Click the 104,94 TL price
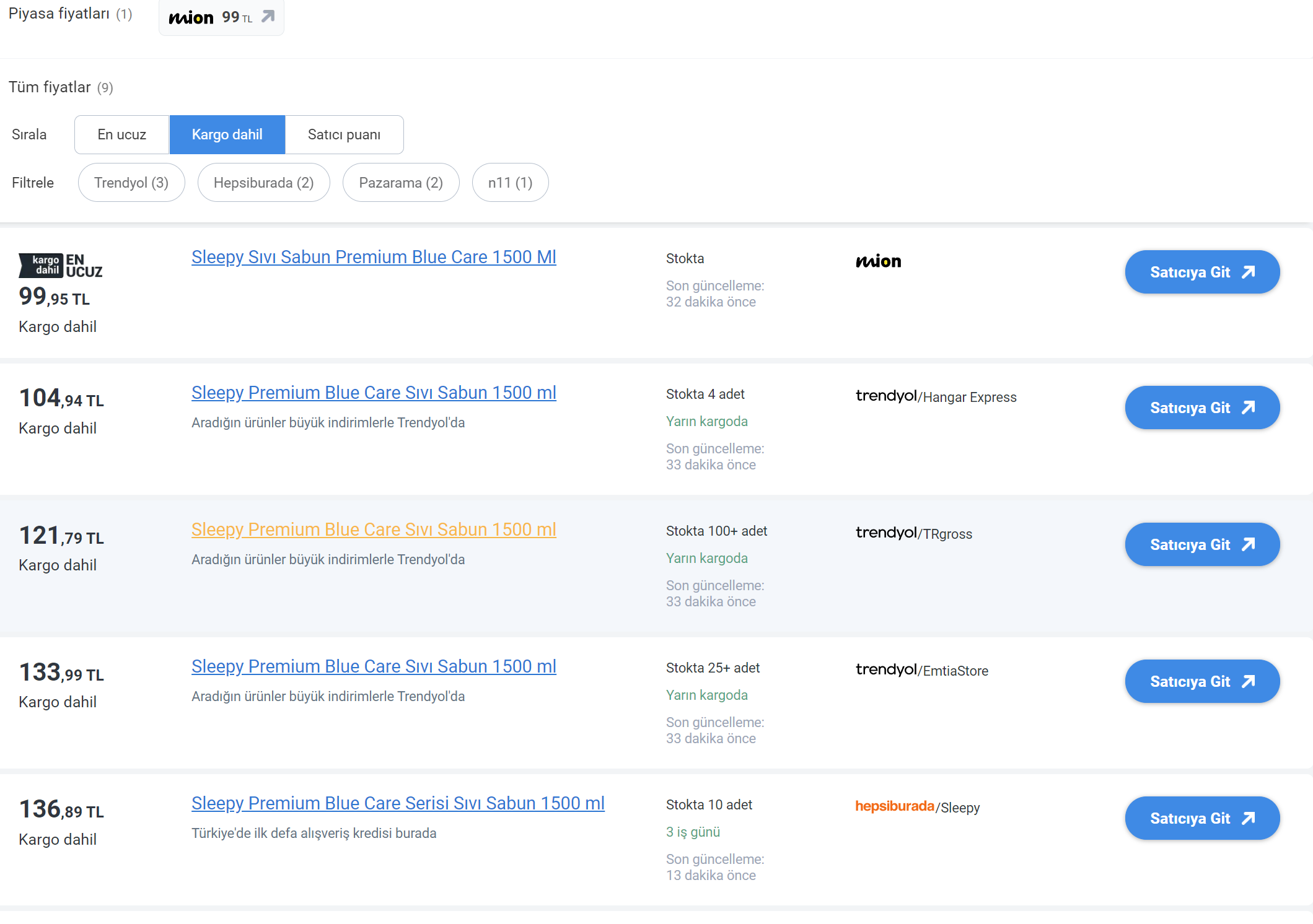 61,398
